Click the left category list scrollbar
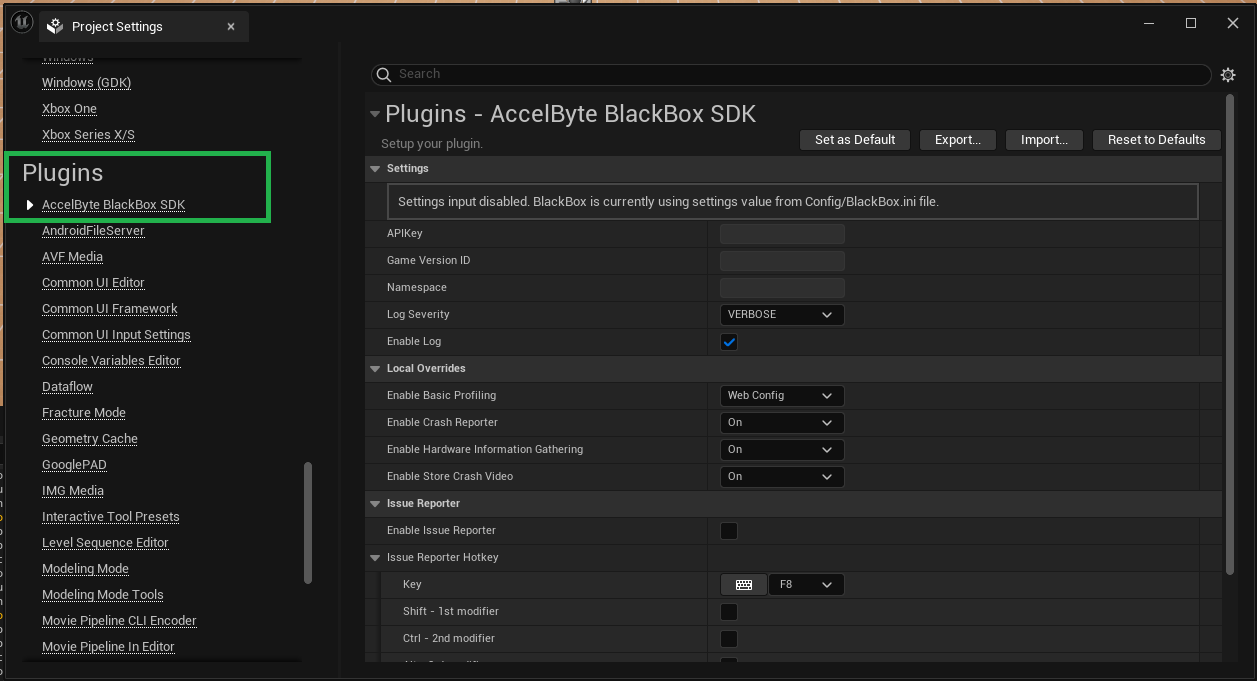 [308, 522]
